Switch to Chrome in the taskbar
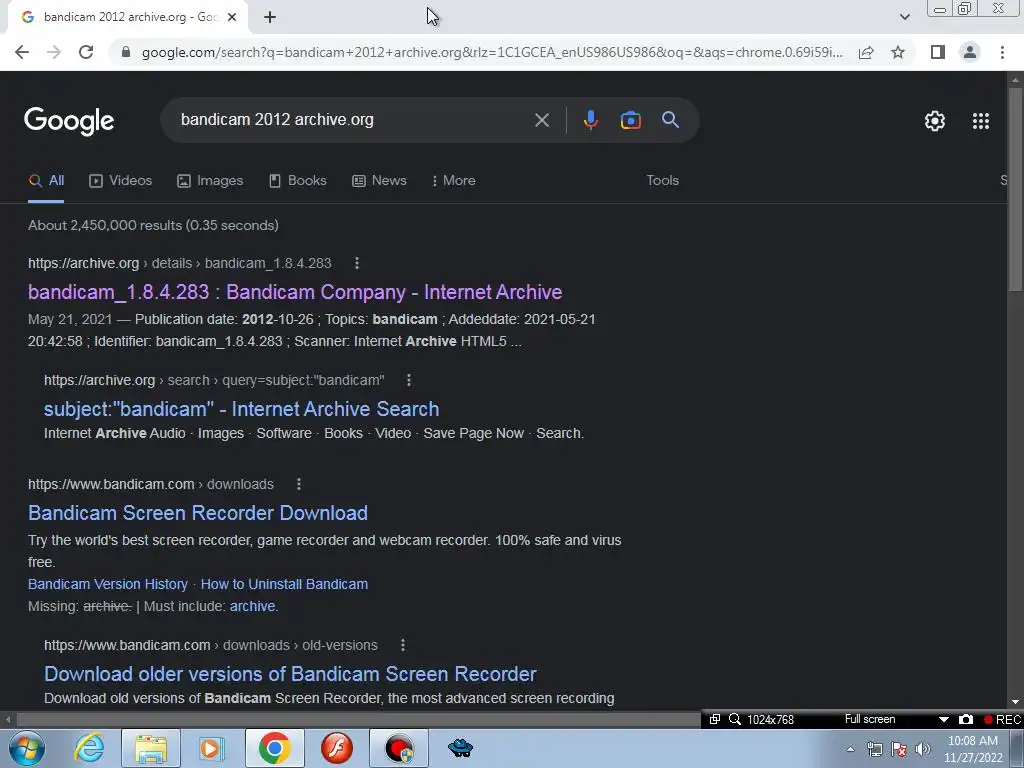The width and height of the screenshot is (1024, 768). pyautogui.click(x=274, y=748)
